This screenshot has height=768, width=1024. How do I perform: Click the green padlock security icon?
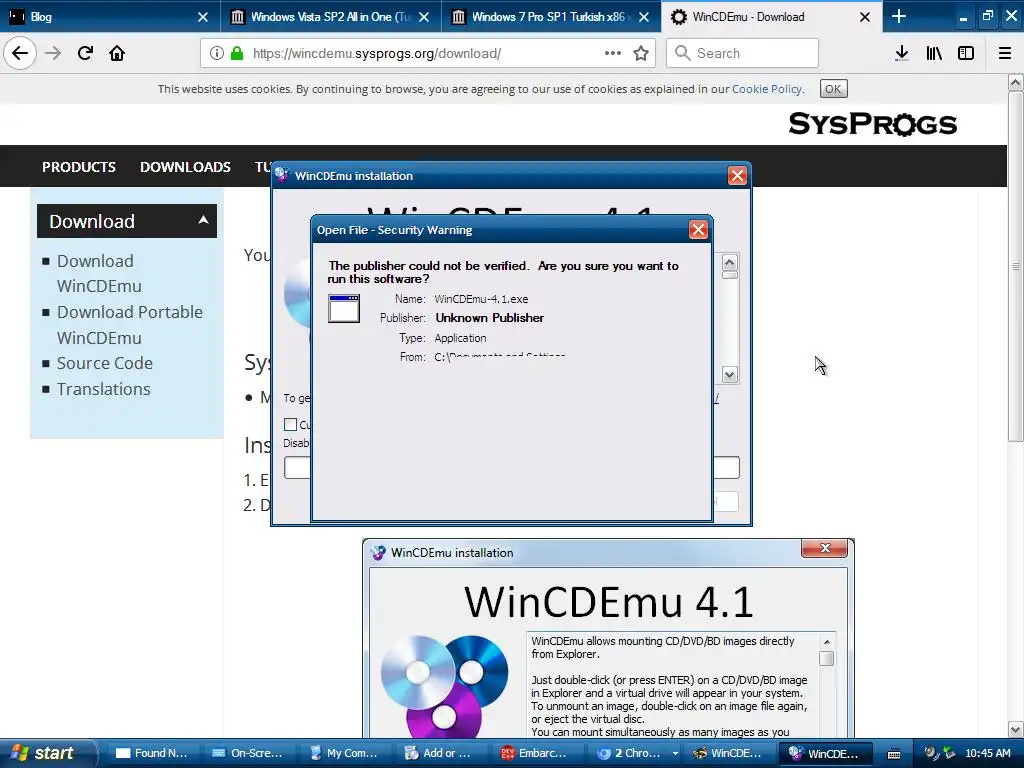coord(237,54)
